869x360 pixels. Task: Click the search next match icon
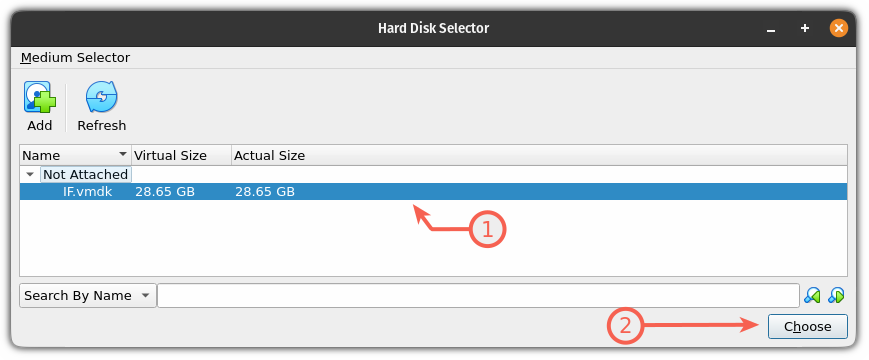(x=836, y=295)
